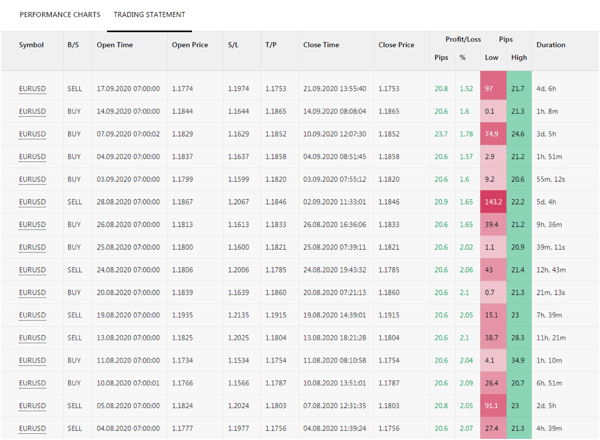Open EURUSD link for the 04.08.2020 trade
Viewport: 600px width, 440px height.
(x=32, y=429)
